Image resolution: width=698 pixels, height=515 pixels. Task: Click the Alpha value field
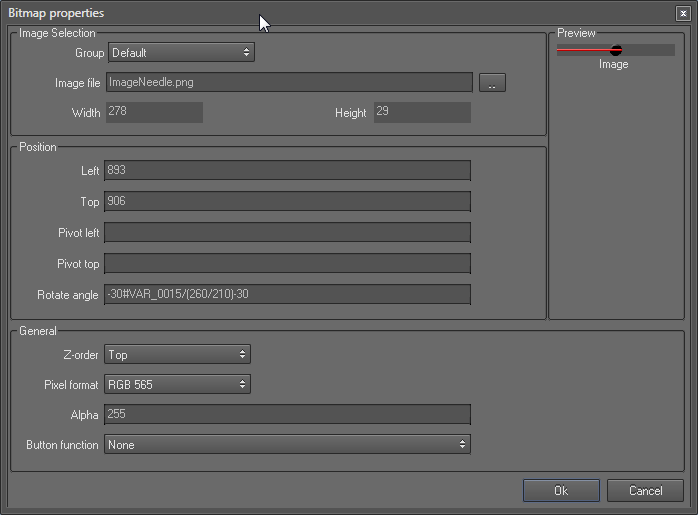(287, 414)
